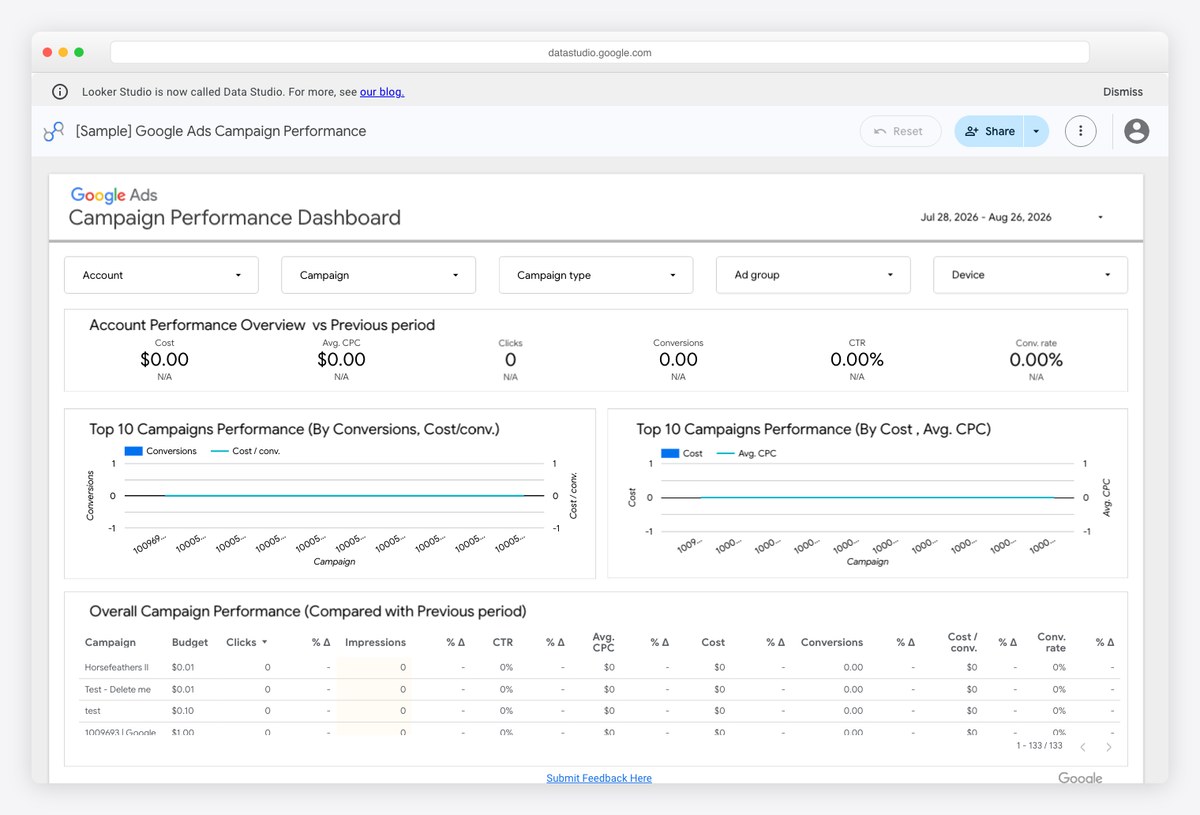Click the Campaign column header
This screenshot has height=815, width=1200.
(x=110, y=642)
